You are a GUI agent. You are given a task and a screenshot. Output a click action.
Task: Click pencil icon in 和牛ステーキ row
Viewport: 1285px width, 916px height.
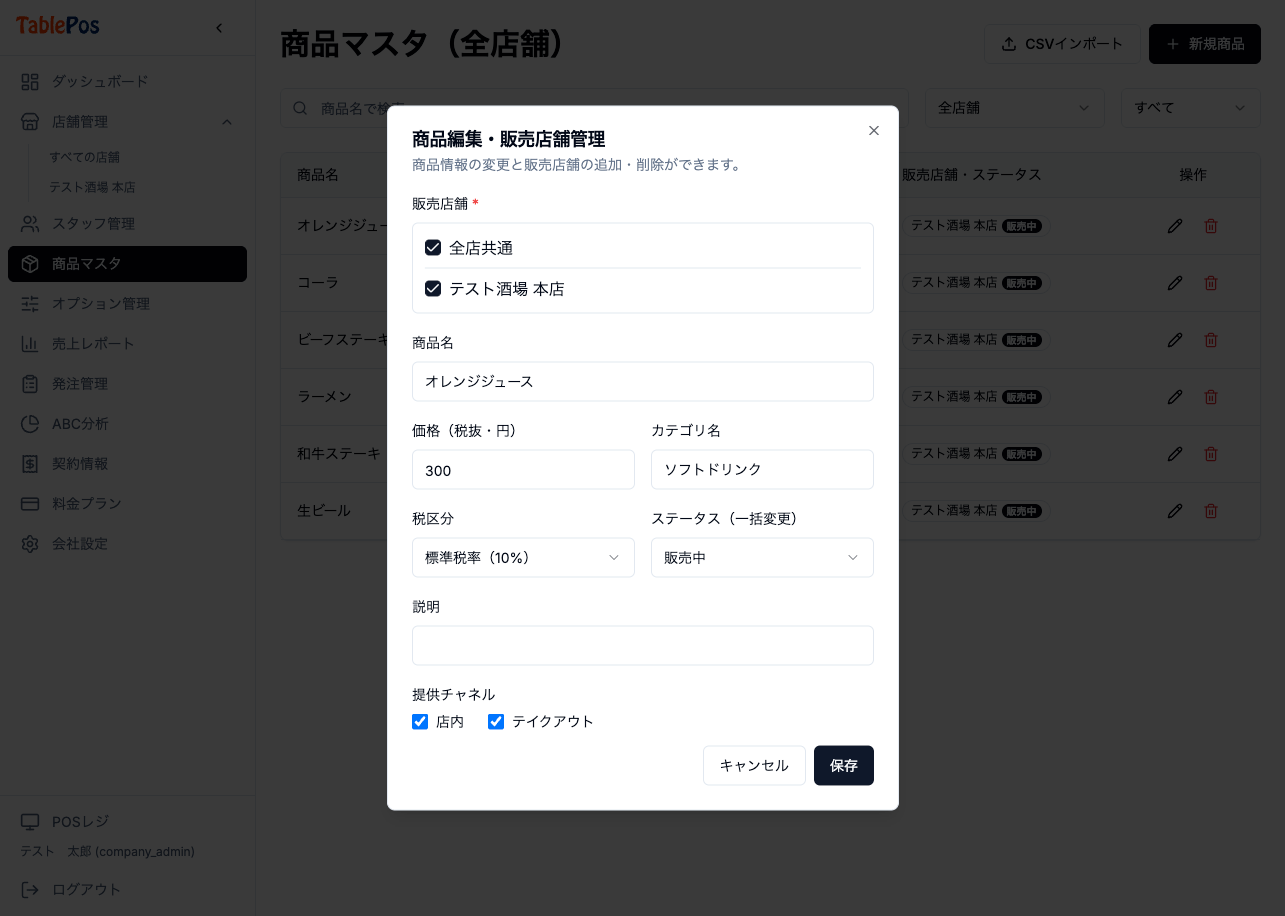(x=1175, y=454)
